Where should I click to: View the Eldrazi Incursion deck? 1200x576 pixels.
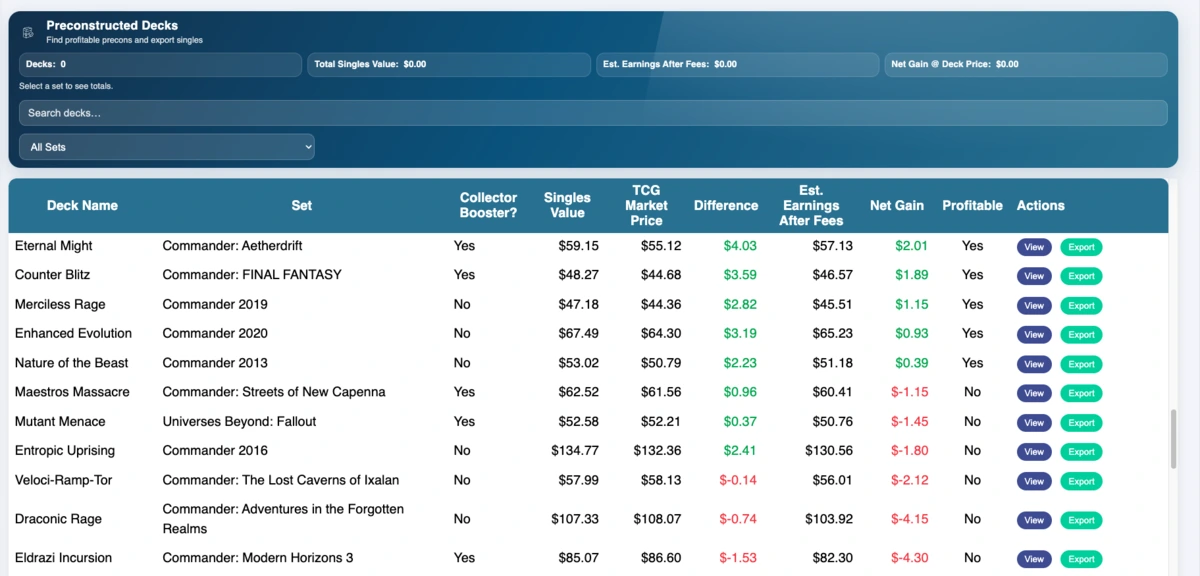click(x=1033, y=558)
